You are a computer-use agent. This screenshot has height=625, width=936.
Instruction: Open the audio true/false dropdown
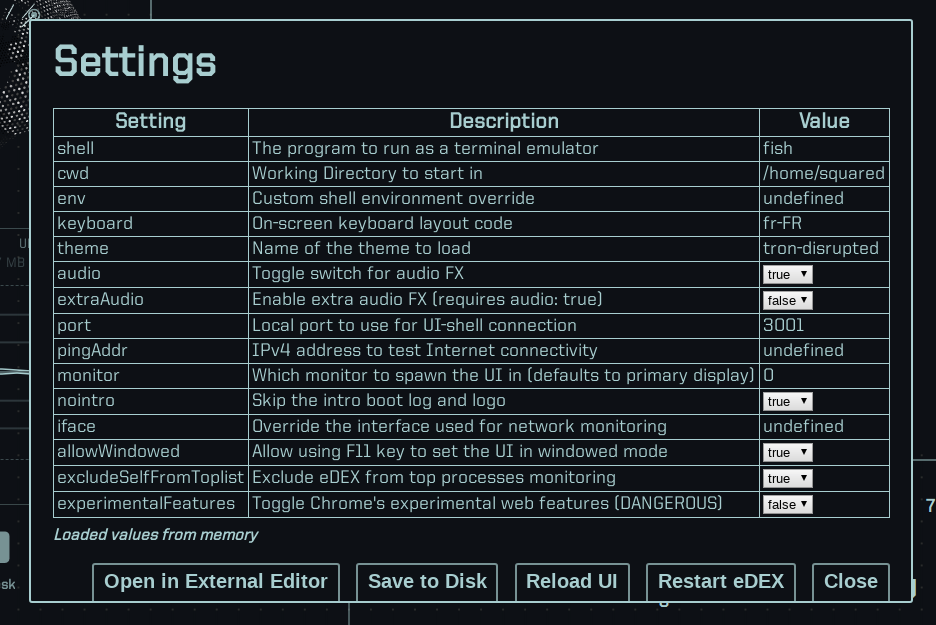pyautogui.click(x=787, y=275)
